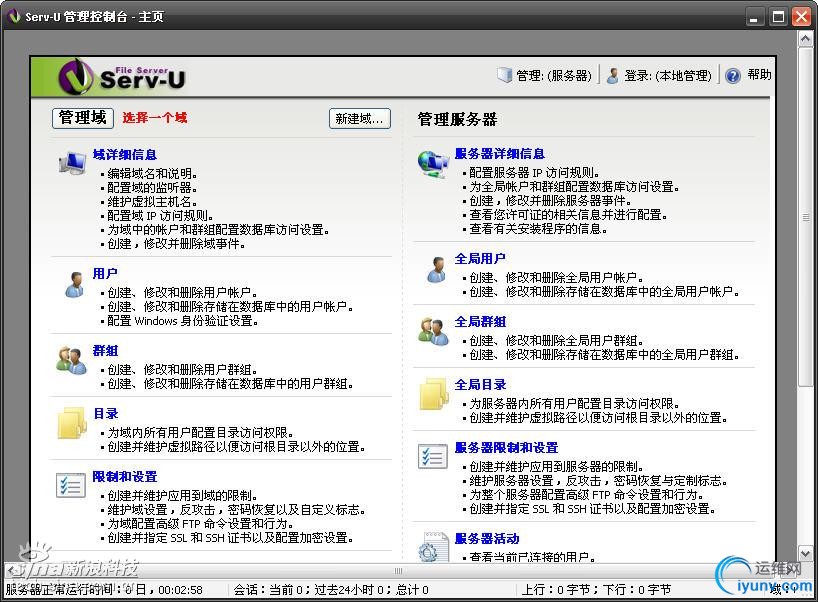The width and height of the screenshot is (818, 602).
Task: Click the 管理服务器 heading
Action: [457, 119]
